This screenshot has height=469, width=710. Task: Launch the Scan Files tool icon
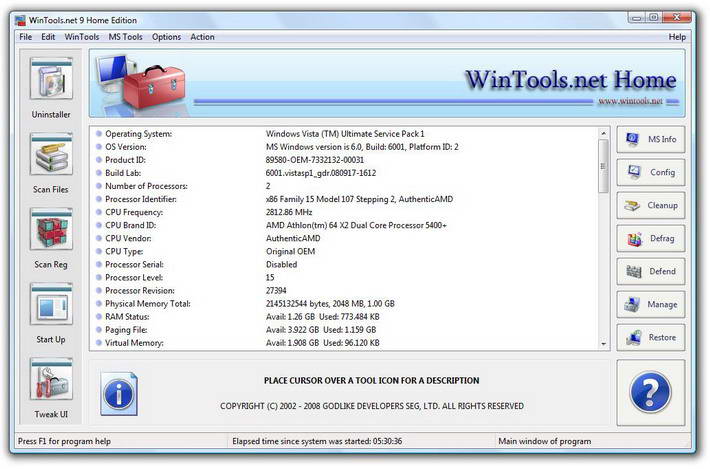[51, 154]
